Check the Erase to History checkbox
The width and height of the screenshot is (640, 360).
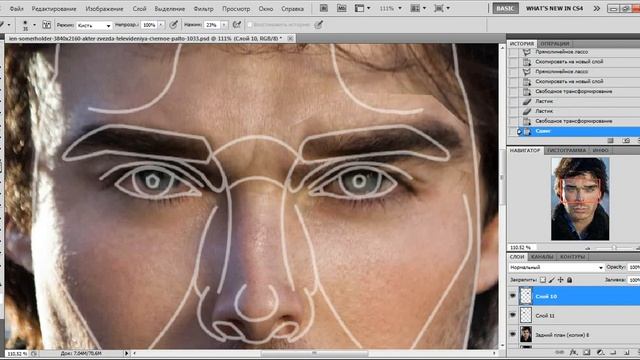click(x=250, y=25)
